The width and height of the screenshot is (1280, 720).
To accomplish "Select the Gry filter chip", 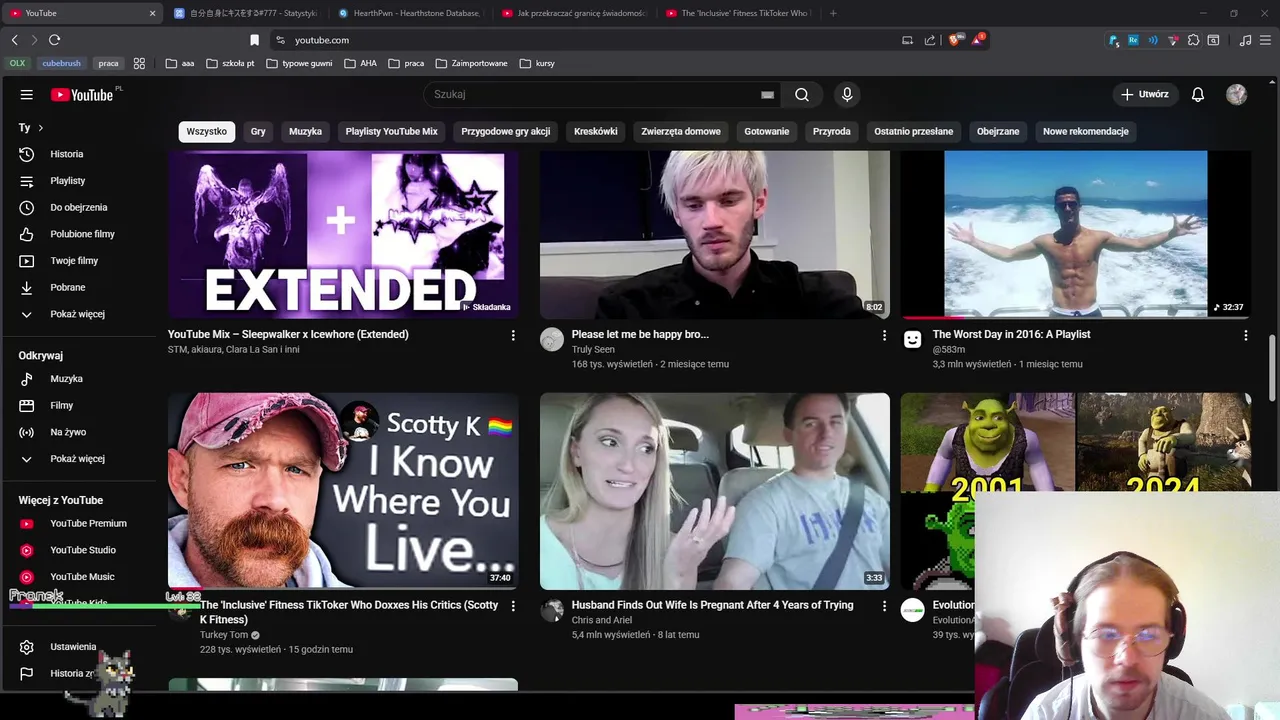I will click(258, 131).
